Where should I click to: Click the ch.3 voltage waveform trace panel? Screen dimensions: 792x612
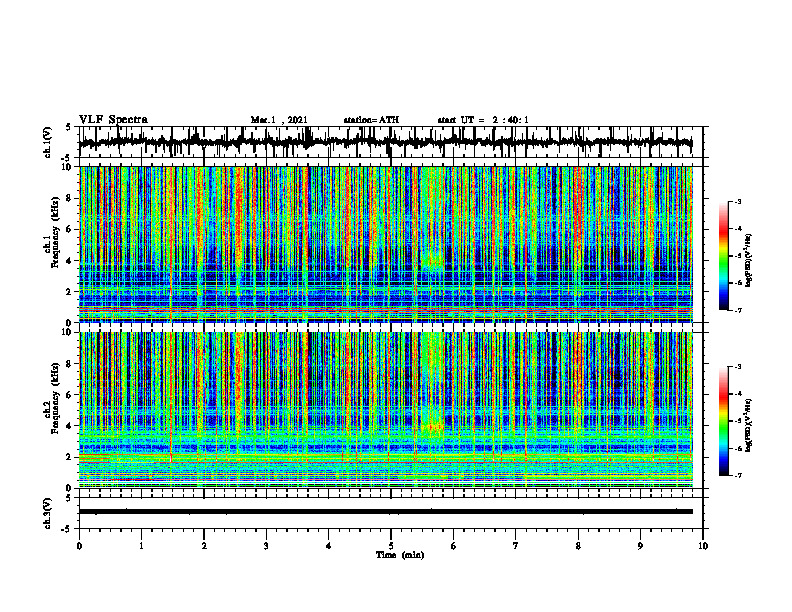[x=391, y=513]
